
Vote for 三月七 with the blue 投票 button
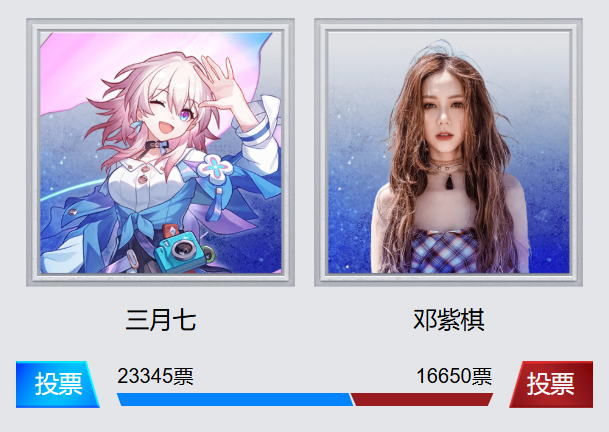[x=57, y=384]
